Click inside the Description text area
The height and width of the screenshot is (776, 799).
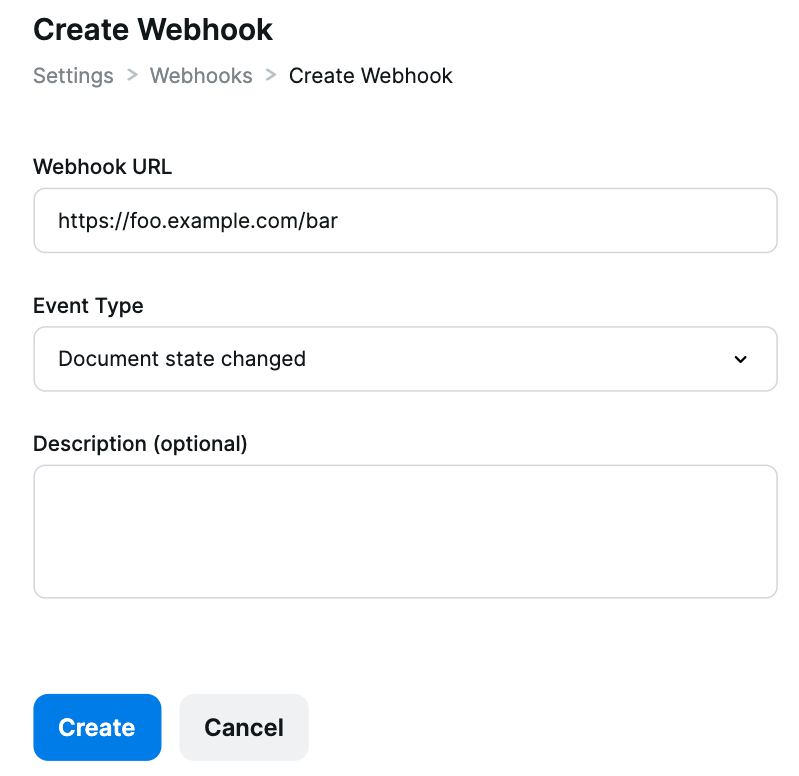pyautogui.click(x=405, y=531)
